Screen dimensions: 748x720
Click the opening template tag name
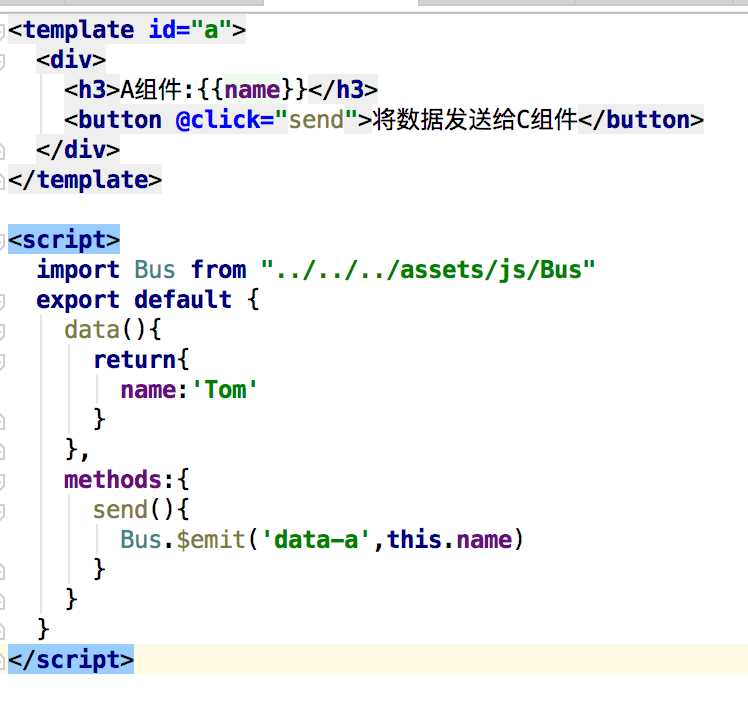tap(79, 31)
